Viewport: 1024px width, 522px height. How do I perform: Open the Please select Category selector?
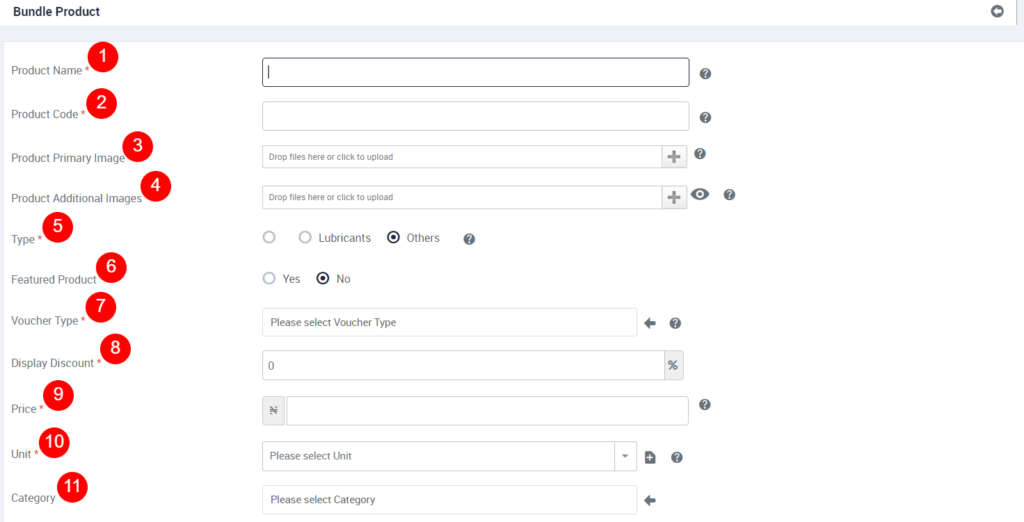coord(449,500)
